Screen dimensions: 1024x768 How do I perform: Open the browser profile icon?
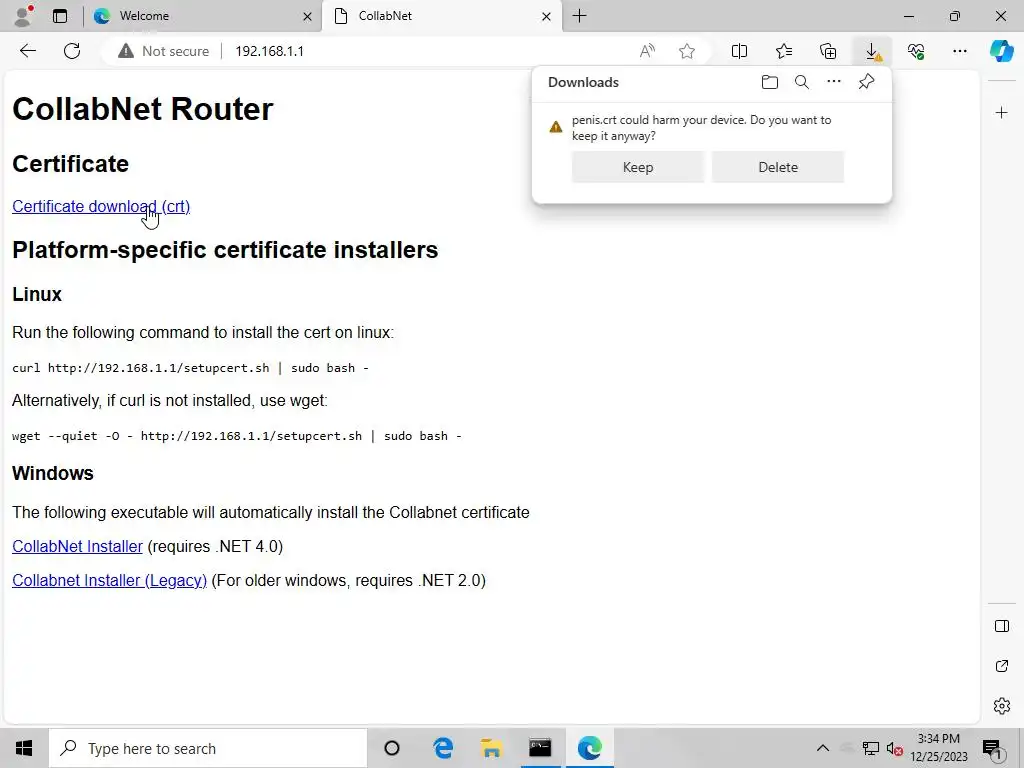(24, 16)
